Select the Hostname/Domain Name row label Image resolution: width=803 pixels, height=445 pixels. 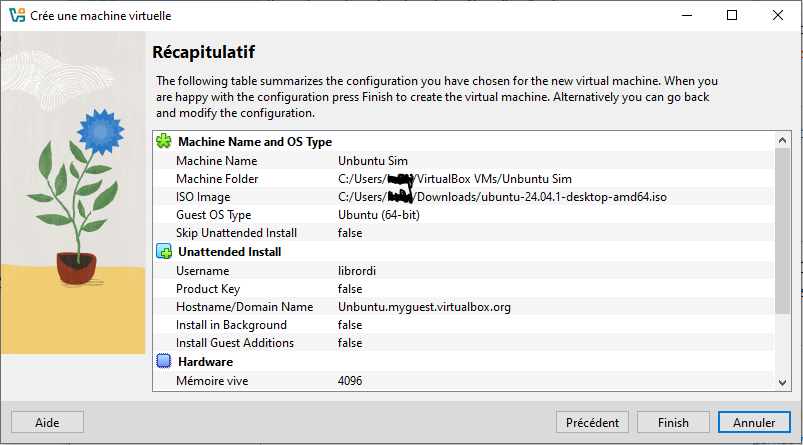click(244, 307)
